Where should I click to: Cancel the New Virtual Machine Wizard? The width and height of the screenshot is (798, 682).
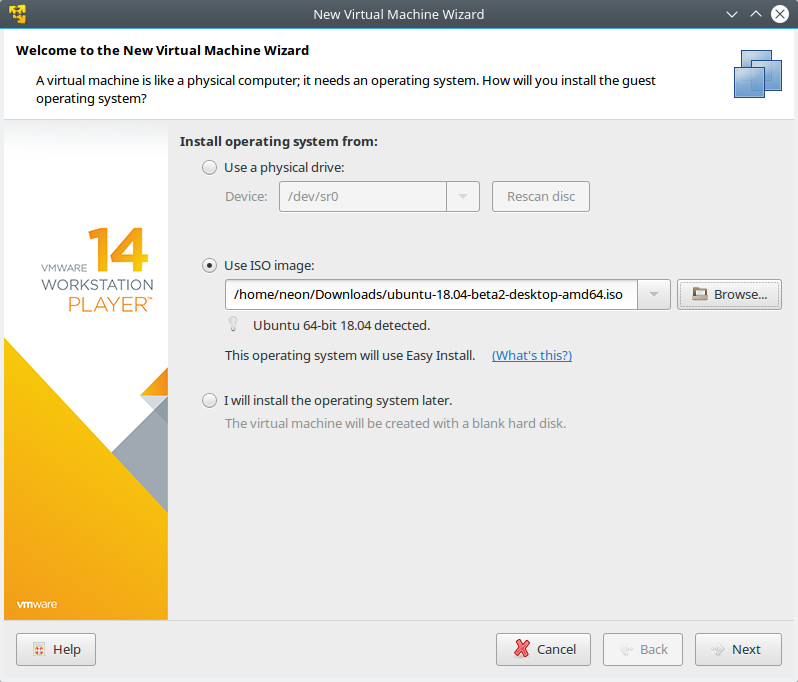pos(544,649)
